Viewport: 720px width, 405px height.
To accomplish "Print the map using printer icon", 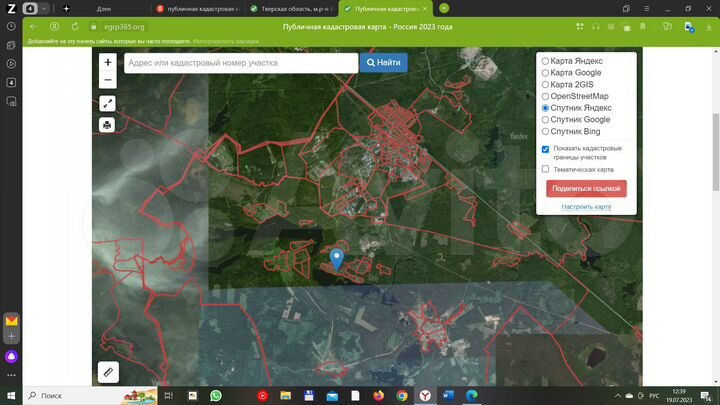I will coord(108,125).
